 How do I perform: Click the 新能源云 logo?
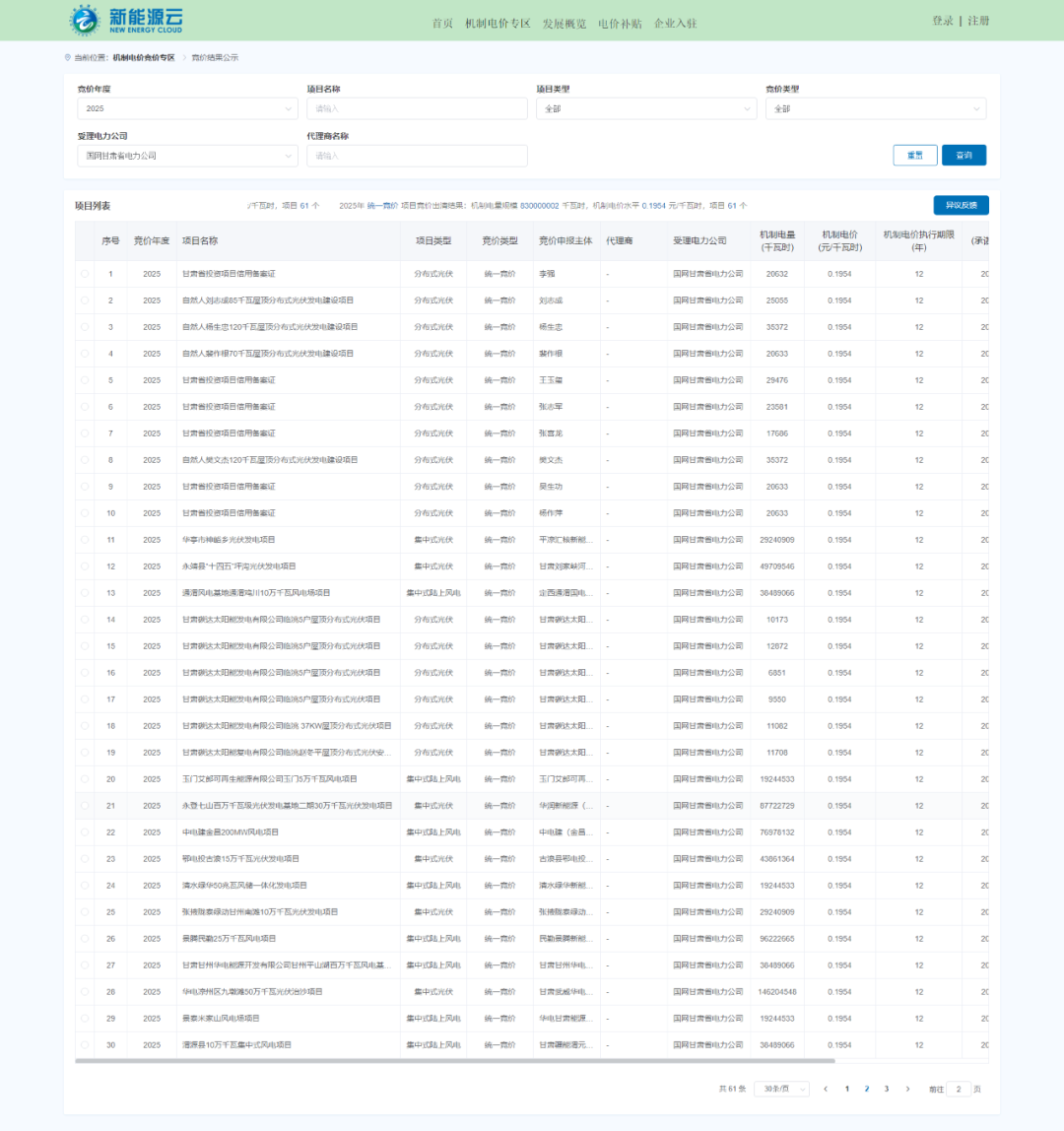coord(126,20)
